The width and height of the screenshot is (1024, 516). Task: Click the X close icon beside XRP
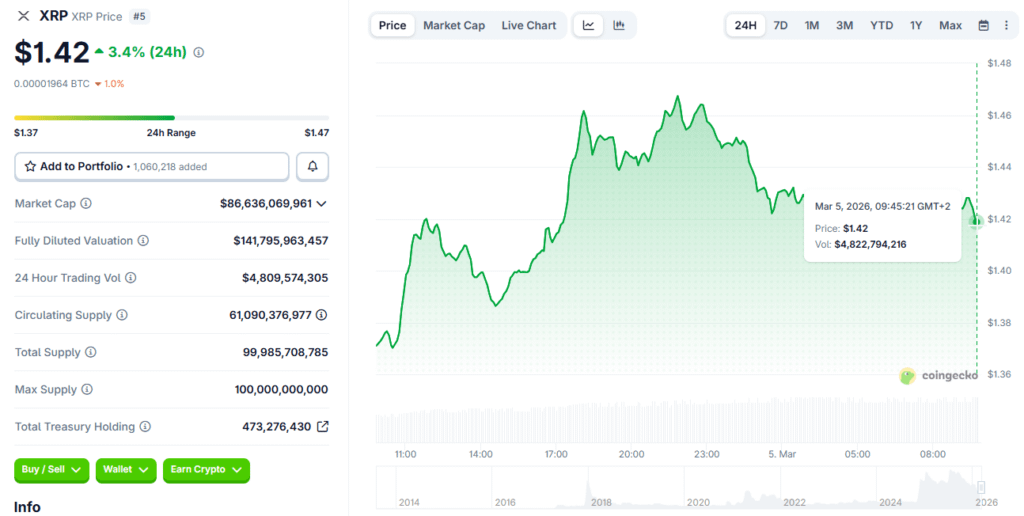tap(24, 16)
